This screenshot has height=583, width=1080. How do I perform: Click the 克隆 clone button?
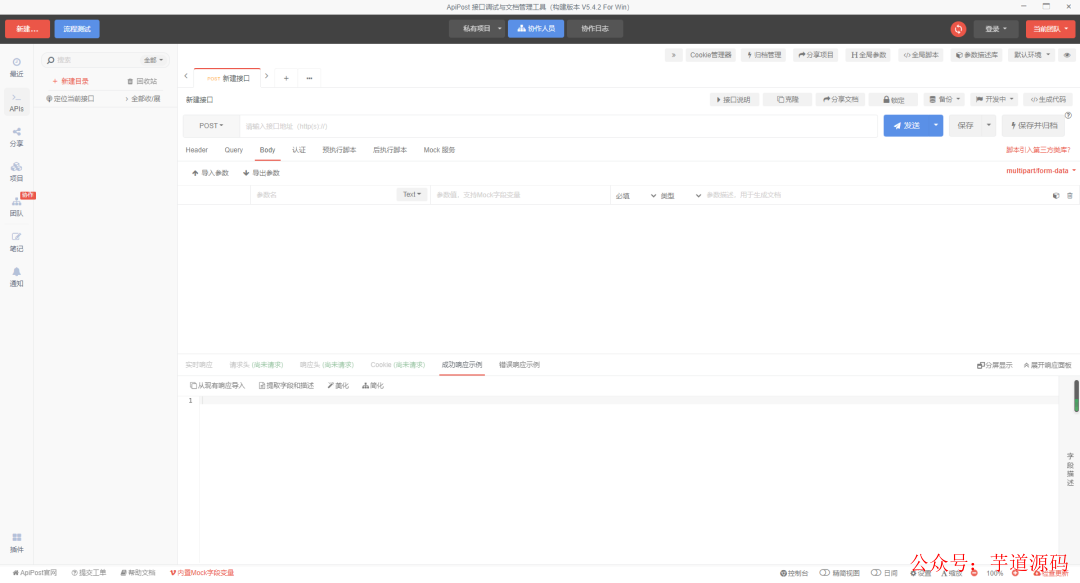pyautogui.click(x=787, y=99)
